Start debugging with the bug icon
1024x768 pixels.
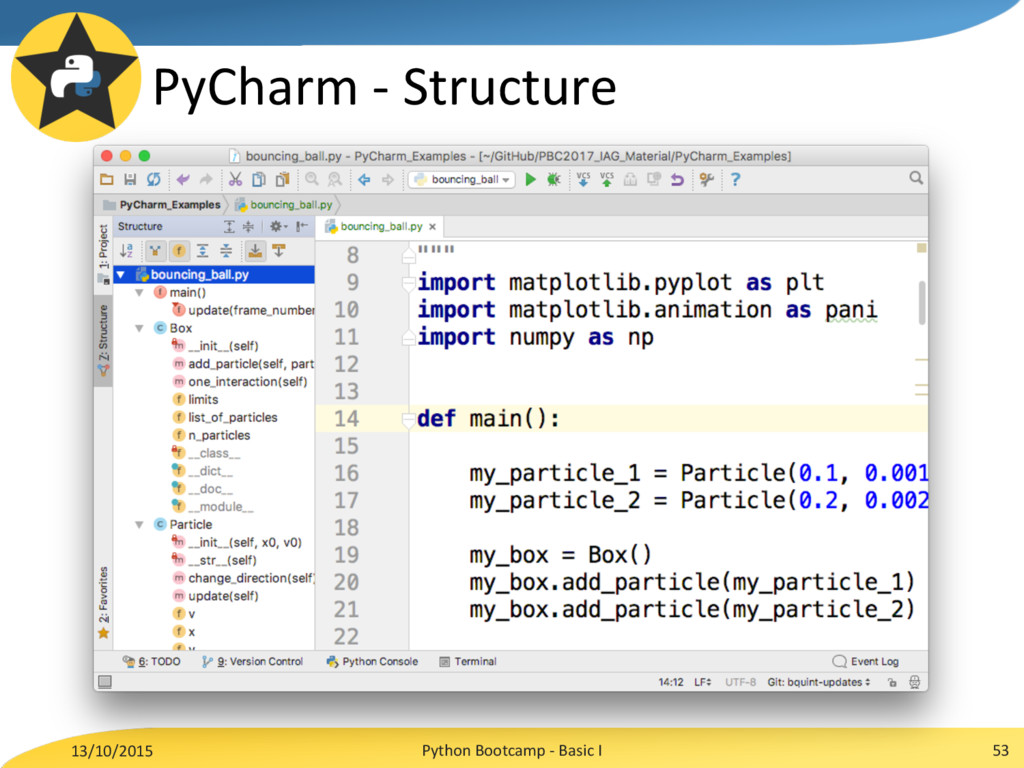point(554,180)
